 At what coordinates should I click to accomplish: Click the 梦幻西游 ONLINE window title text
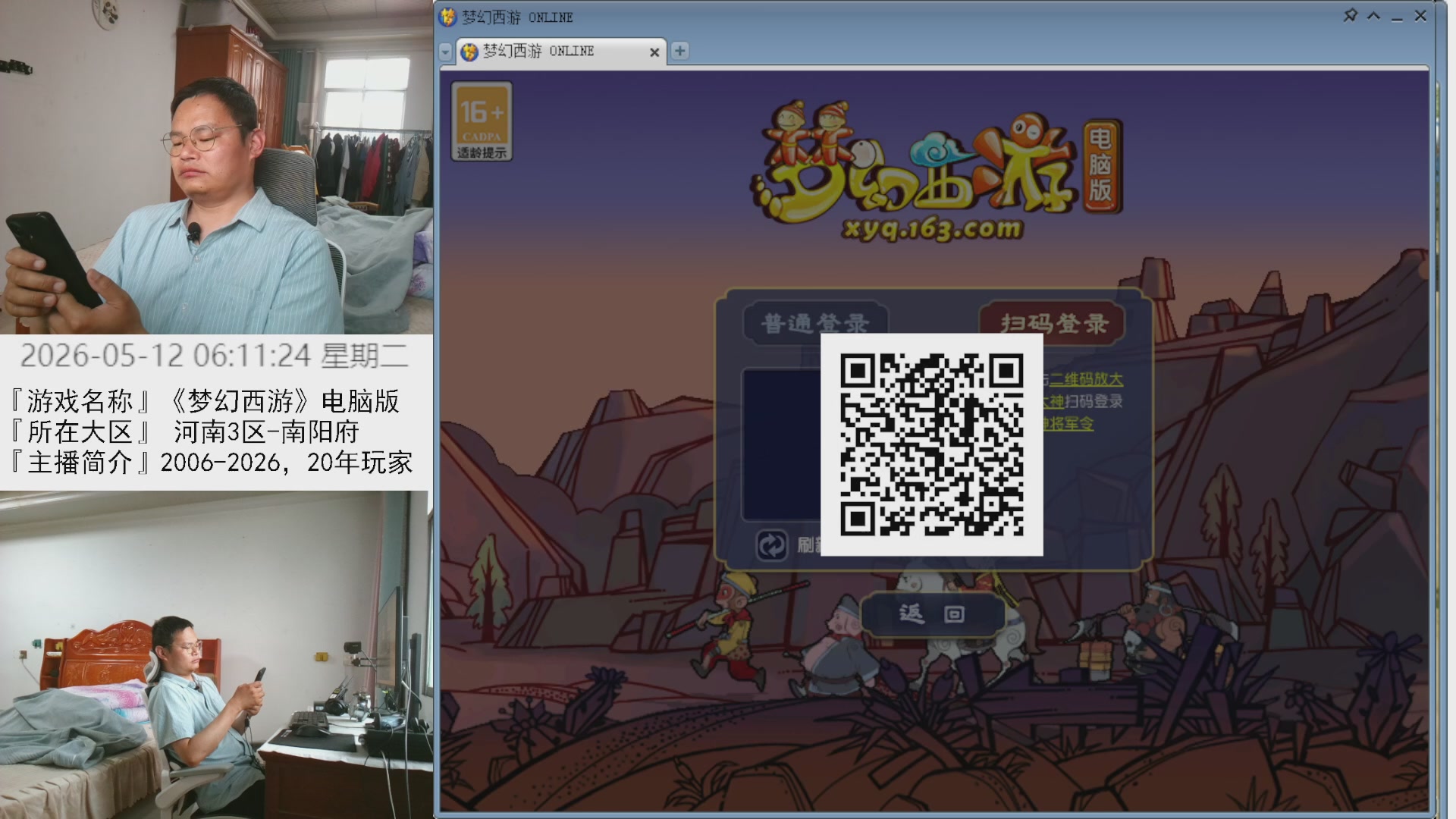click(x=517, y=17)
